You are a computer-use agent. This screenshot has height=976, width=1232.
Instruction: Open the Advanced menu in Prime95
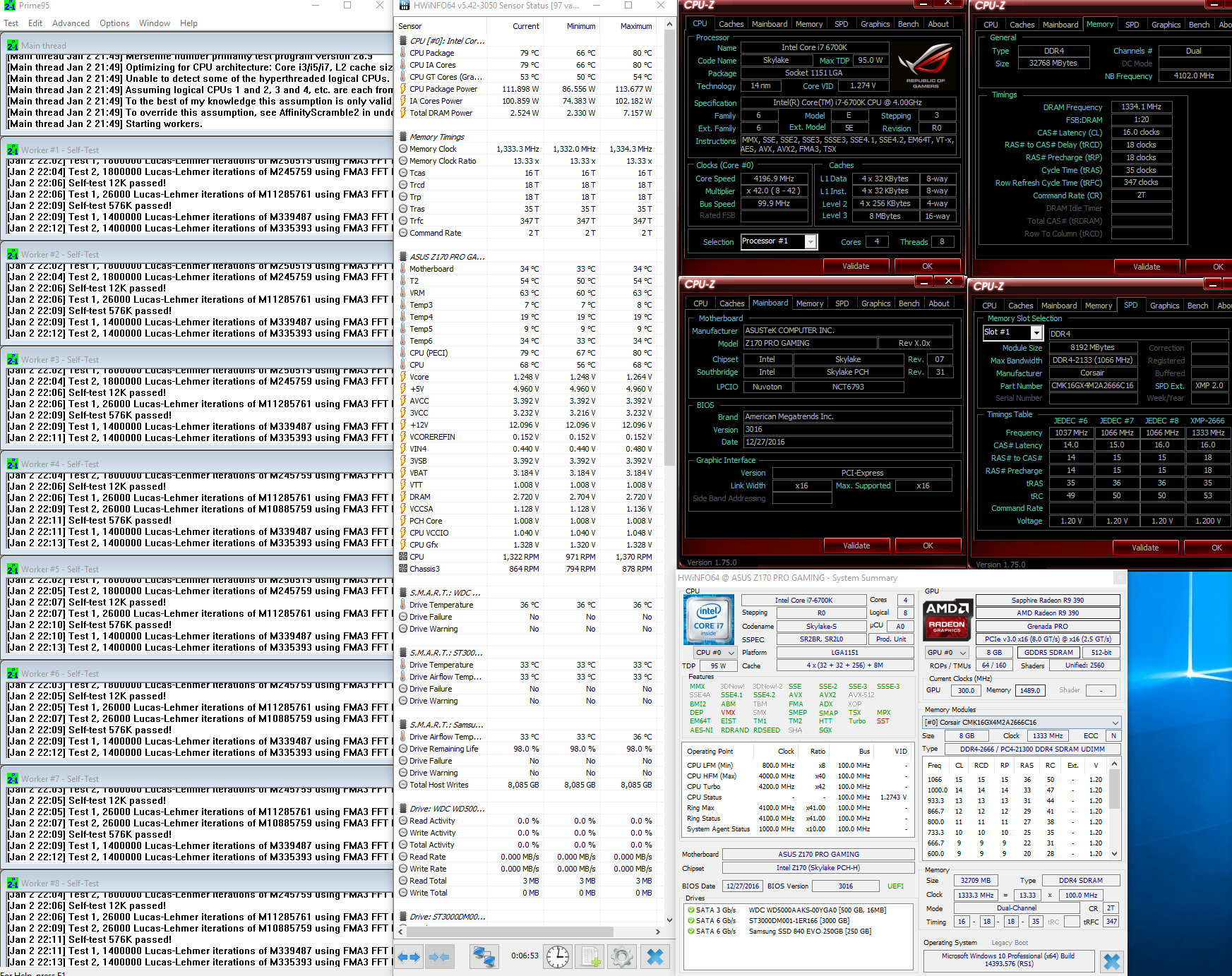(71, 23)
